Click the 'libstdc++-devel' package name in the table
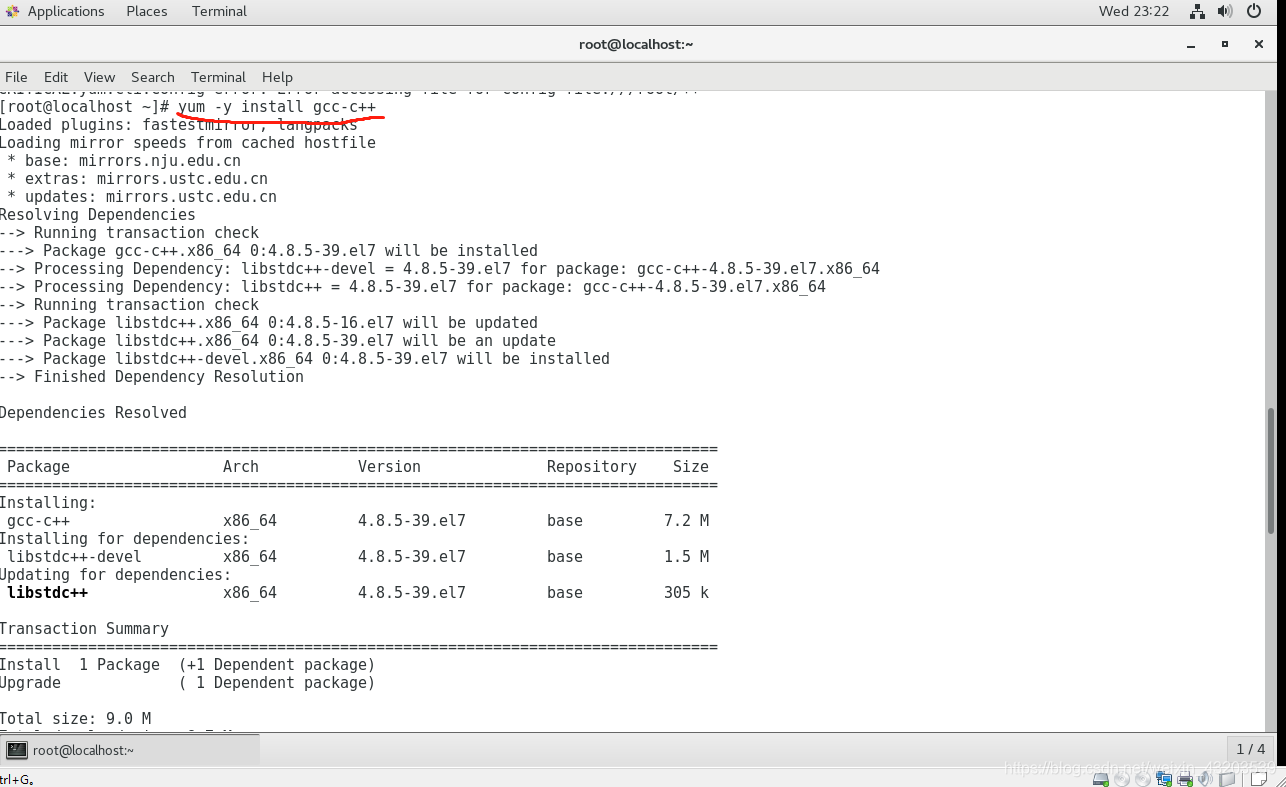 pyautogui.click(x=75, y=556)
